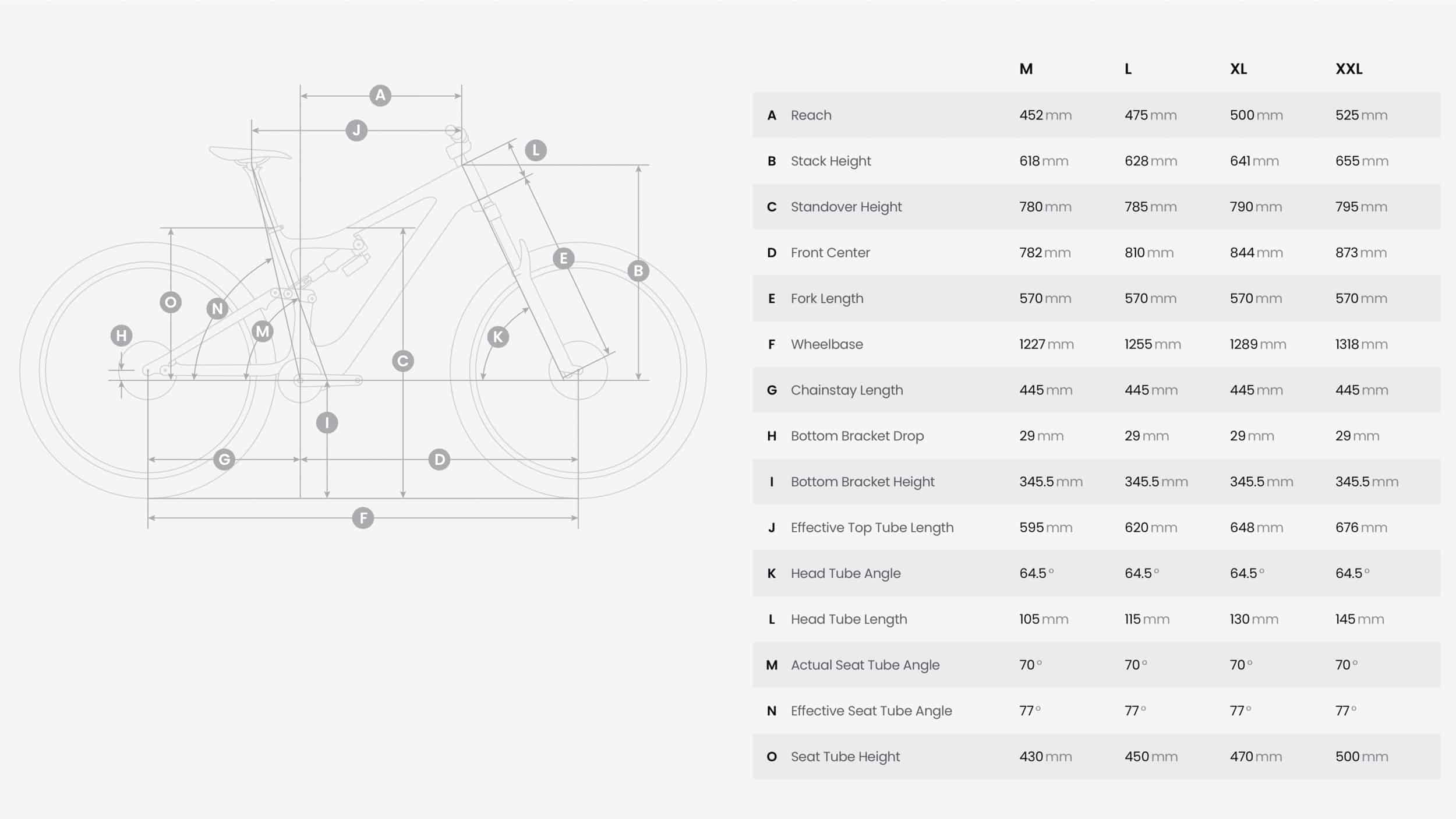Click the L head tube marker
The height and width of the screenshot is (819, 1456).
coord(536,150)
